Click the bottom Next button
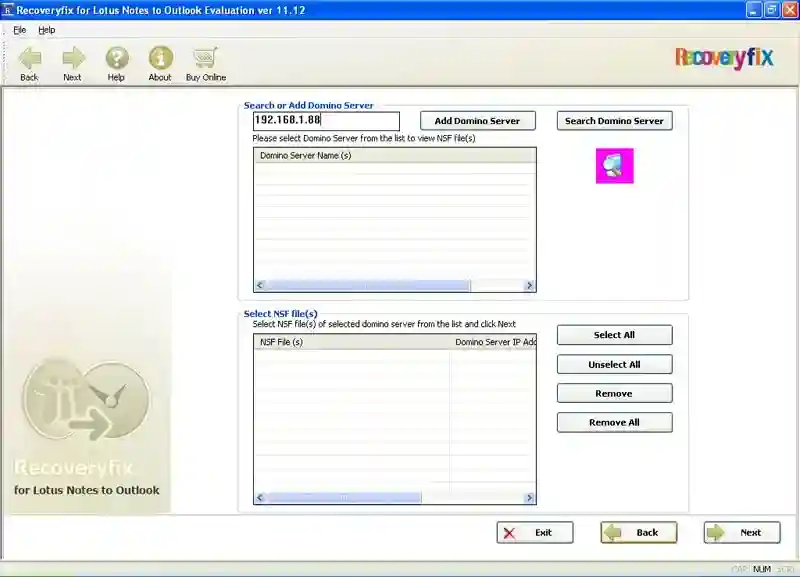The height and width of the screenshot is (577, 800). coord(741,532)
